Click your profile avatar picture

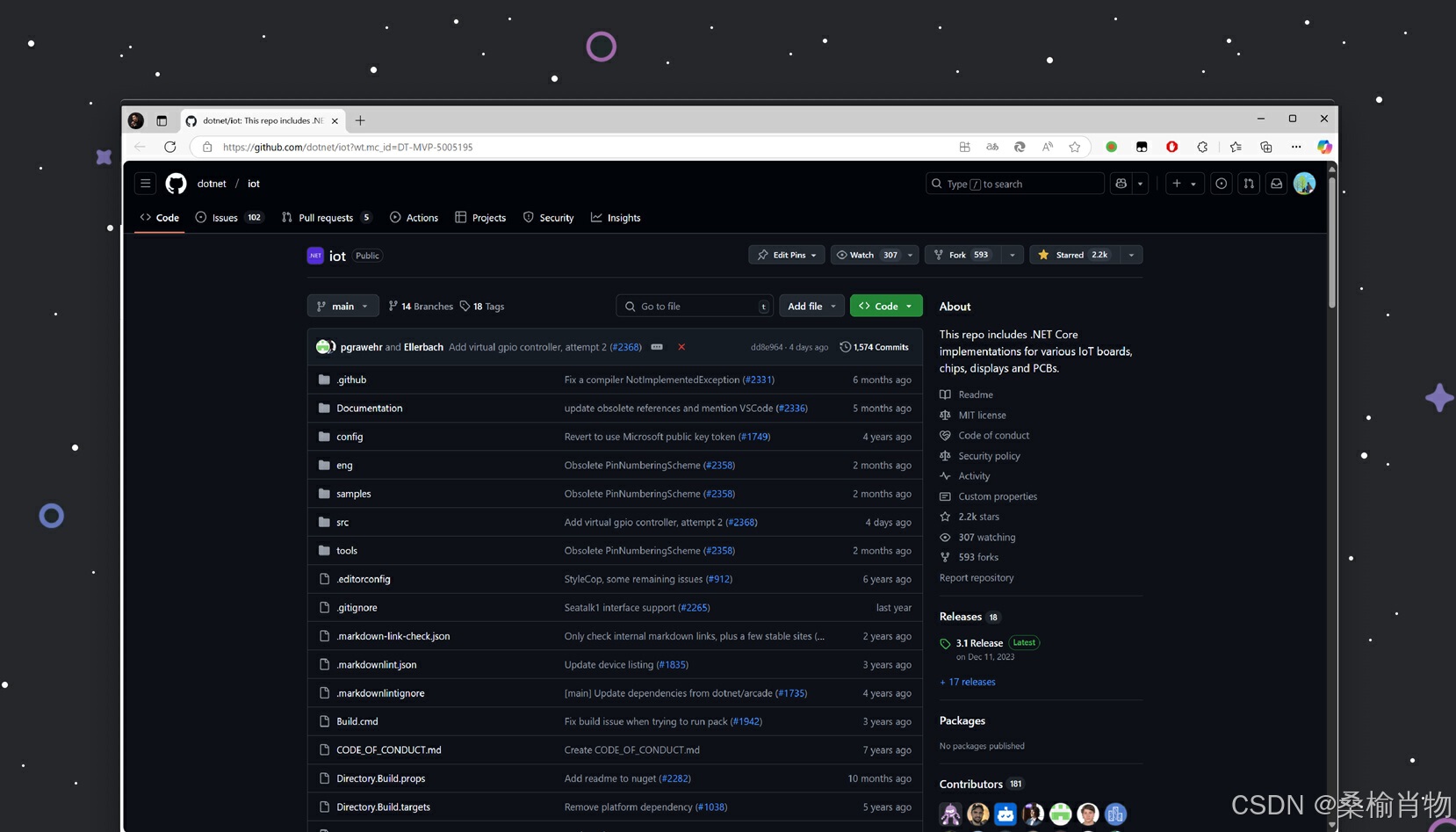pyautogui.click(x=1304, y=184)
